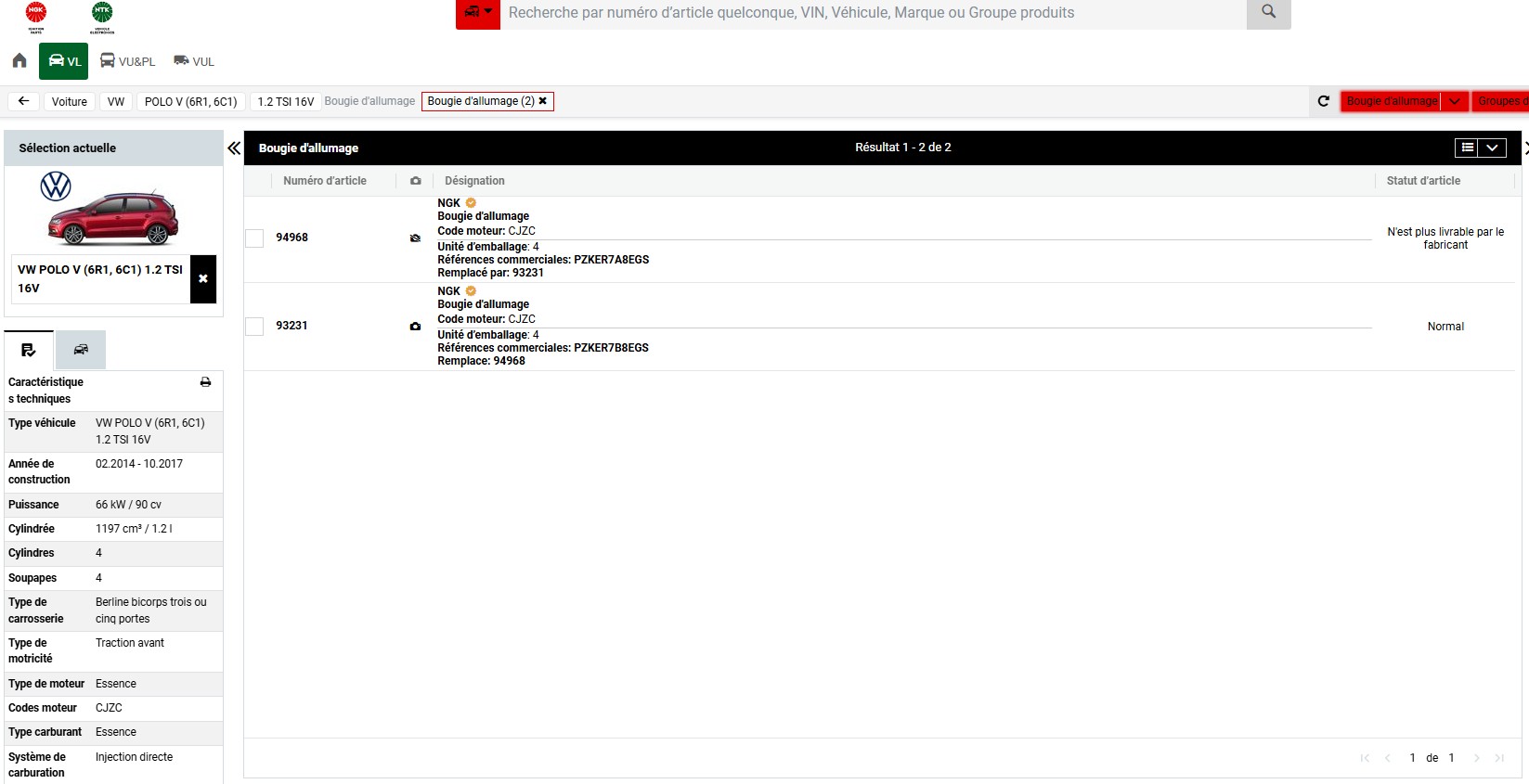Click the 'Sélection actuelle' panel header
The width and height of the screenshot is (1529, 784).
[113, 148]
